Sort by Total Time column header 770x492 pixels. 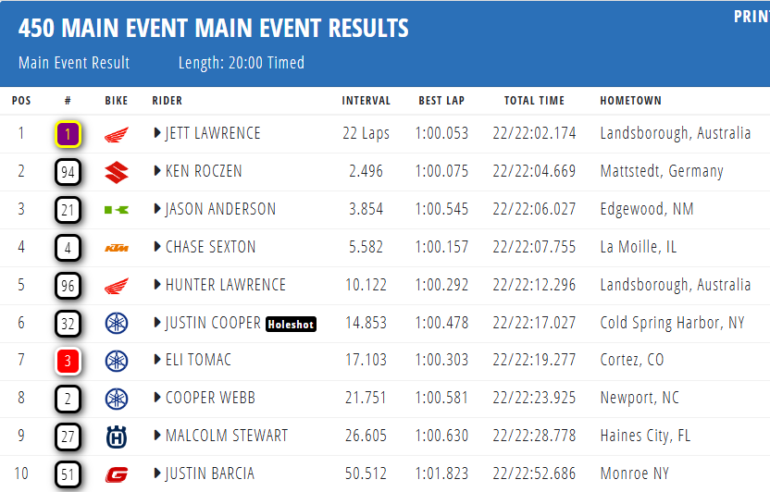click(534, 101)
